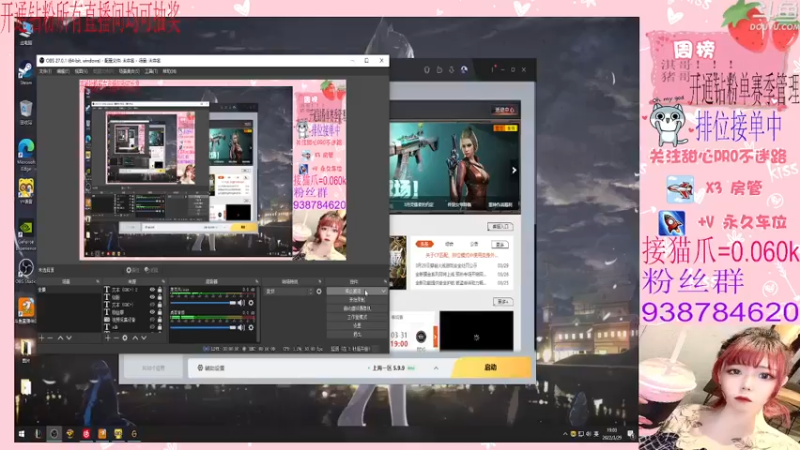Show hidden icons in the system tray
The height and width of the screenshot is (450, 800).
click(x=565, y=434)
